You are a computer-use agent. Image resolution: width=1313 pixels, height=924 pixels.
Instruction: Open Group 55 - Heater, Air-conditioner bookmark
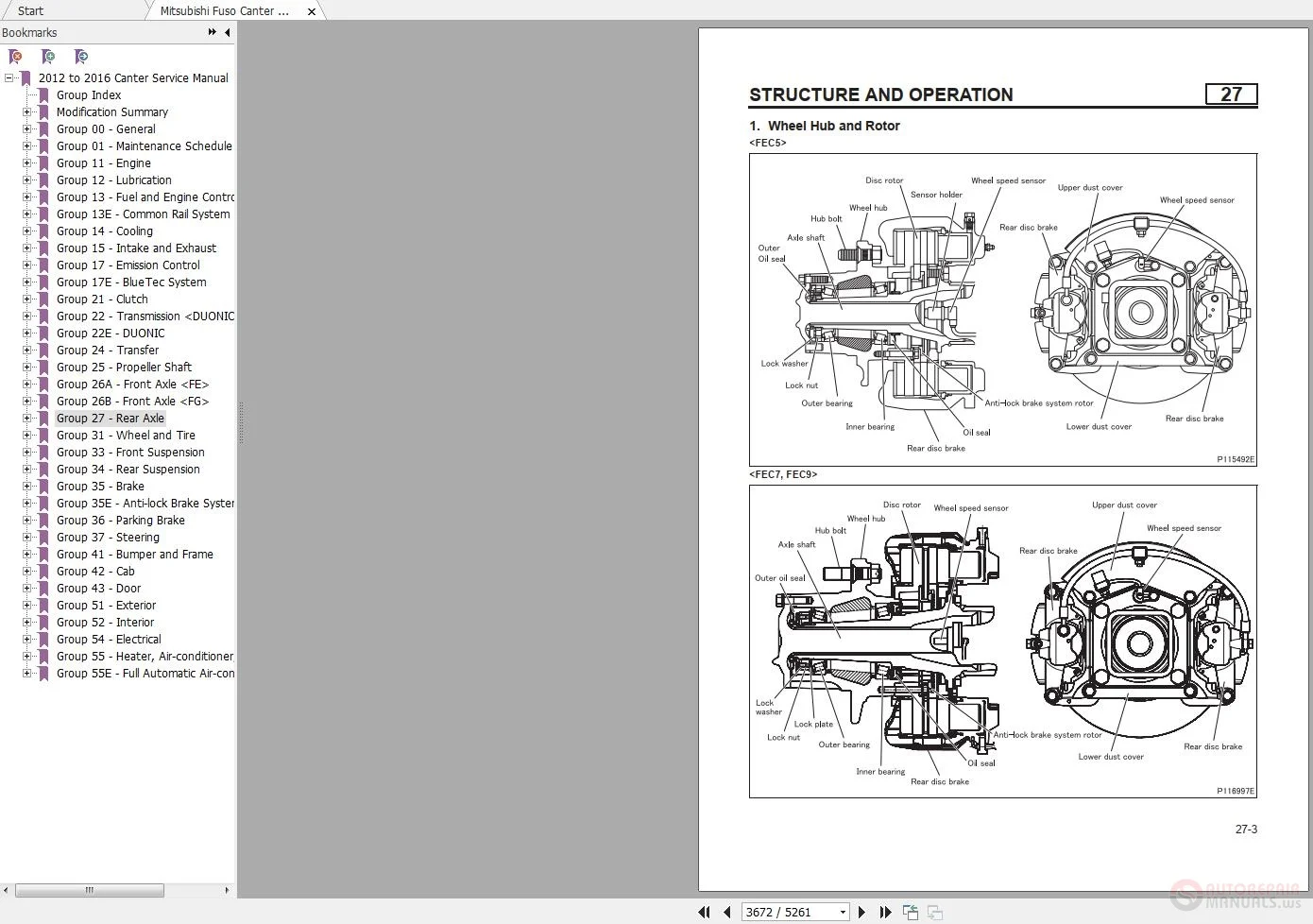pyautogui.click(x=145, y=657)
